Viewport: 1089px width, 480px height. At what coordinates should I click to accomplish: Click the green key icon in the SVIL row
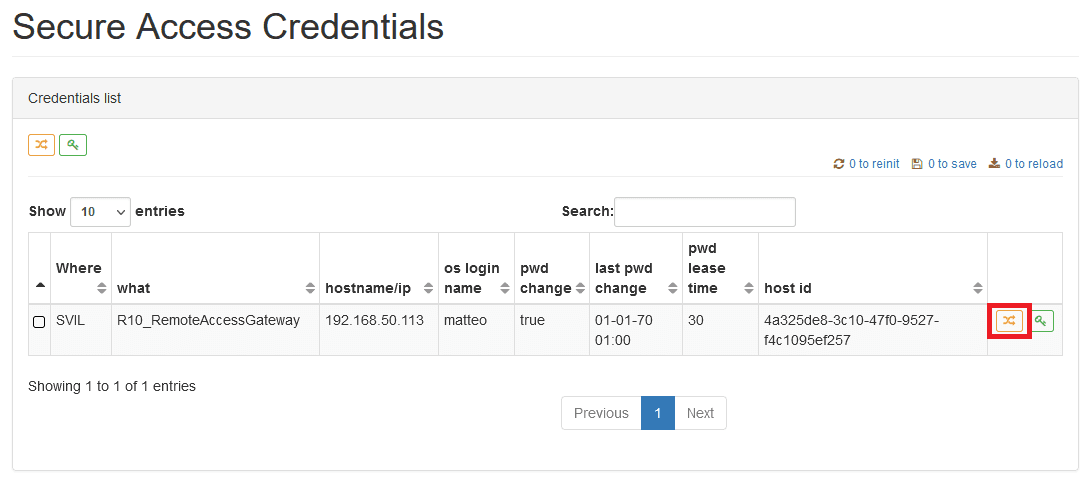click(x=1040, y=321)
